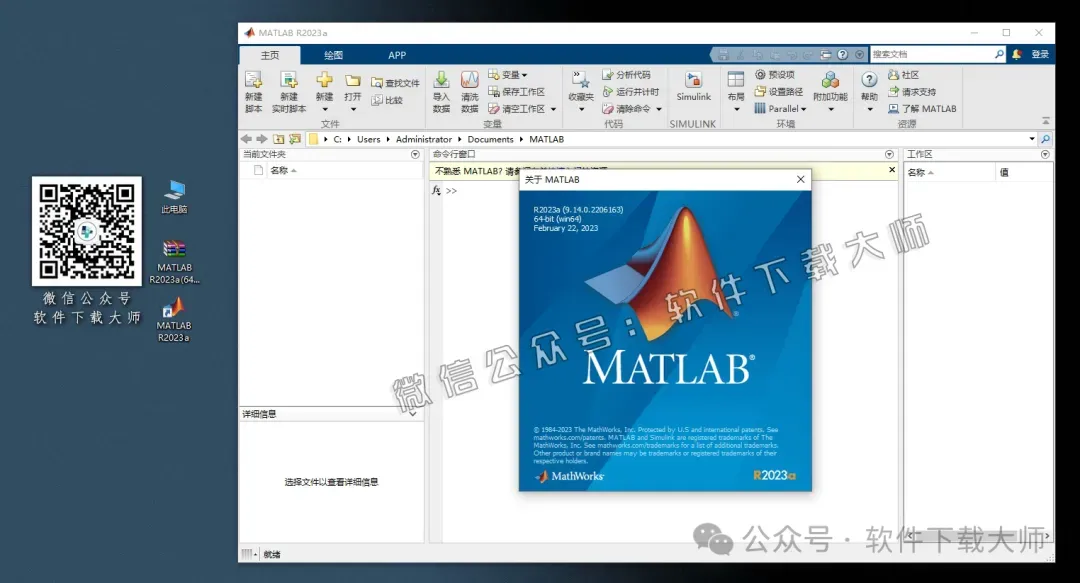Screen dimensions: 1080x583
Task: Expand 清除命令 dropdown arrow
Action: 659,109
